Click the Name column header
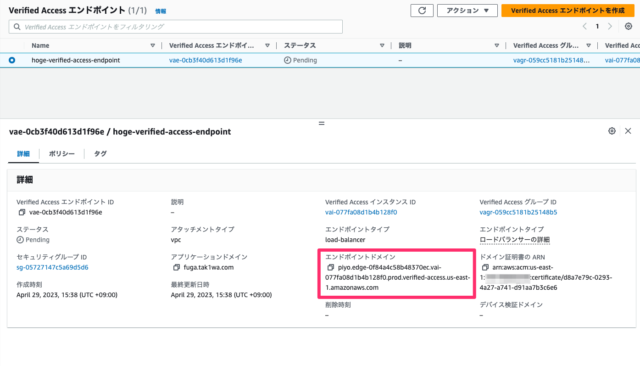The image size is (640, 366). [x=40, y=45]
